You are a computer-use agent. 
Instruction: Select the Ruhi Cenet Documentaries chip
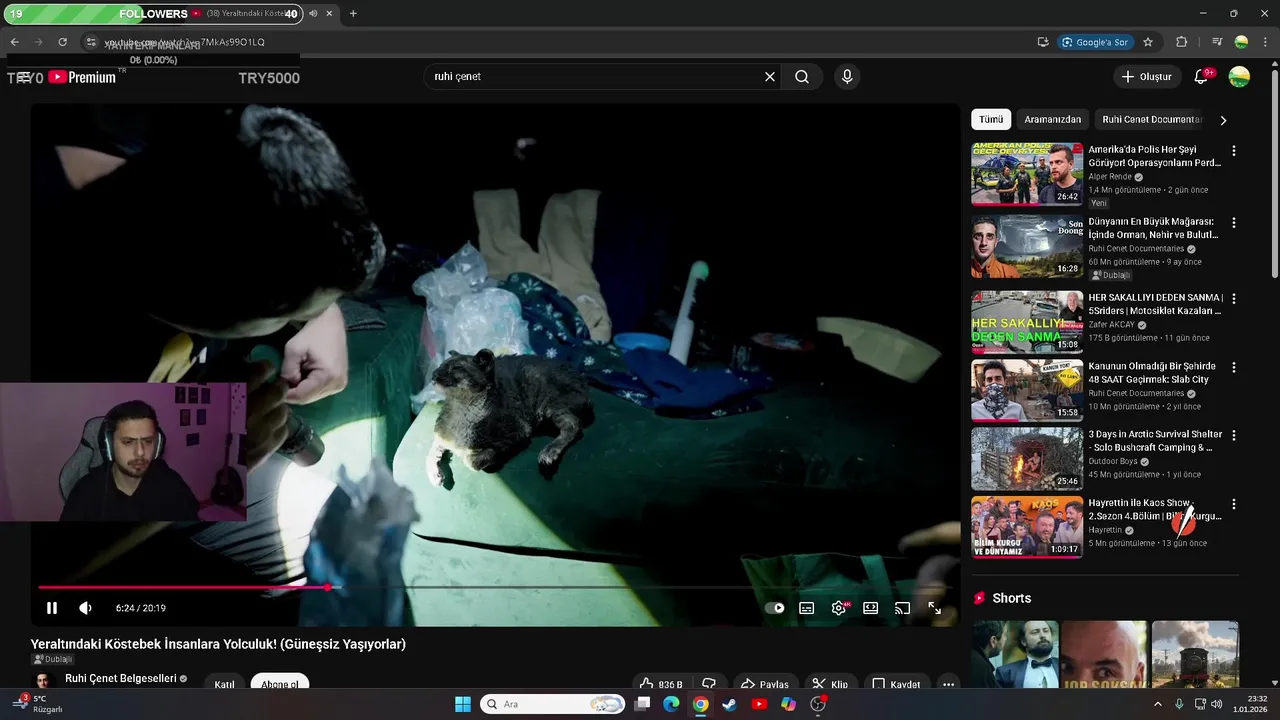coord(1151,119)
